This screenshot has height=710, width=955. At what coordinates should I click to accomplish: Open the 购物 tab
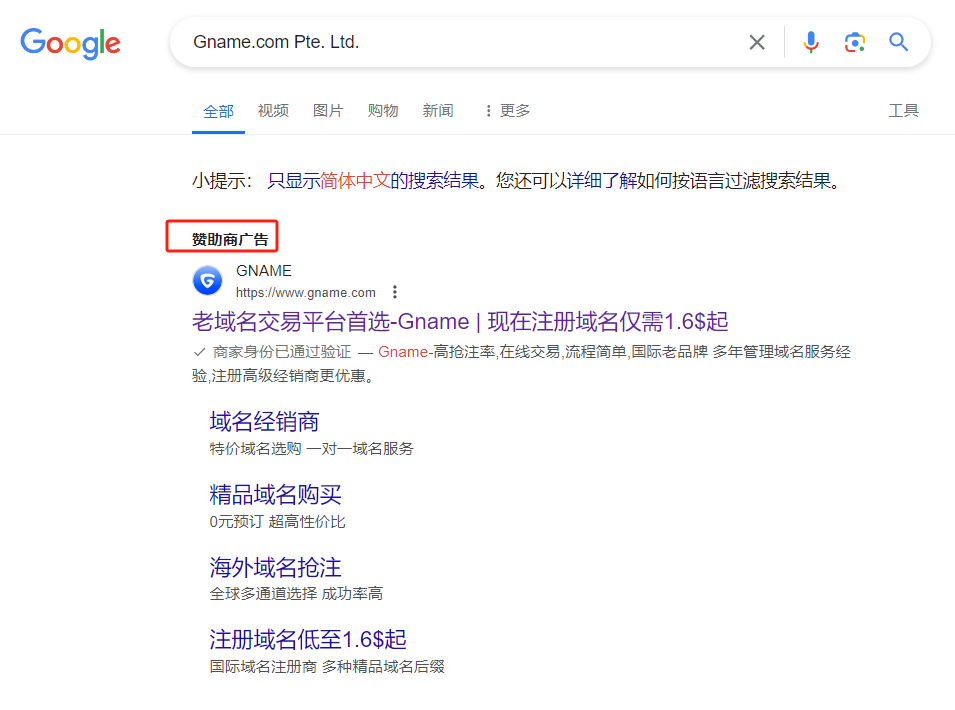pos(382,110)
